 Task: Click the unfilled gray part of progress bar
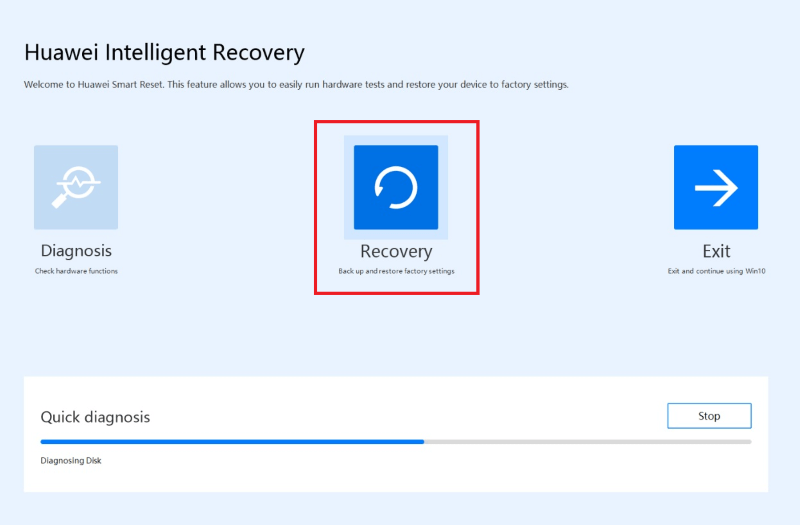coord(590,441)
